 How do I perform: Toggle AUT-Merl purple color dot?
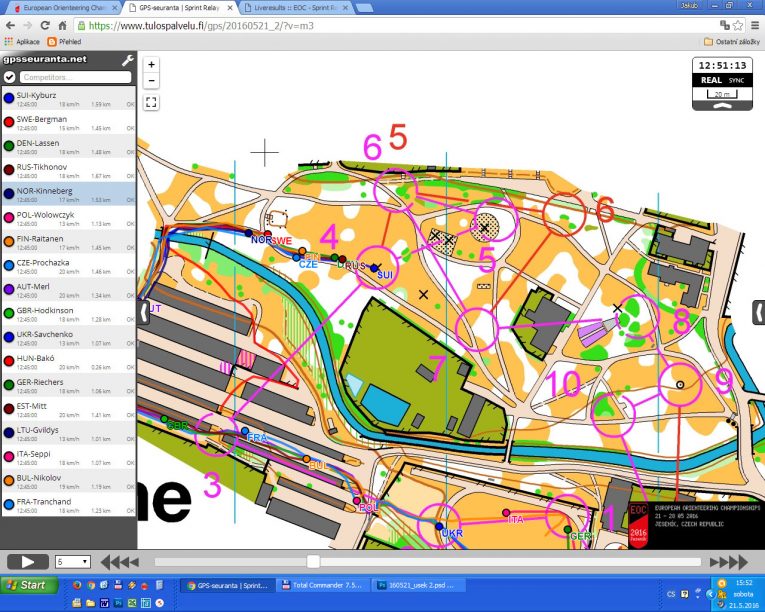point(9,289)
